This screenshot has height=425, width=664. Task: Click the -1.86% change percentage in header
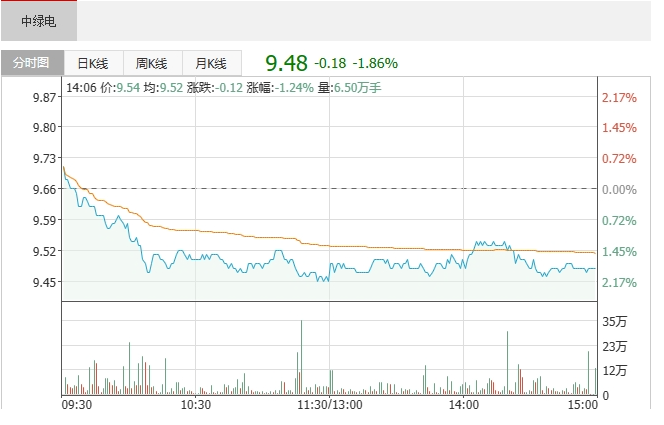point(376,63)
